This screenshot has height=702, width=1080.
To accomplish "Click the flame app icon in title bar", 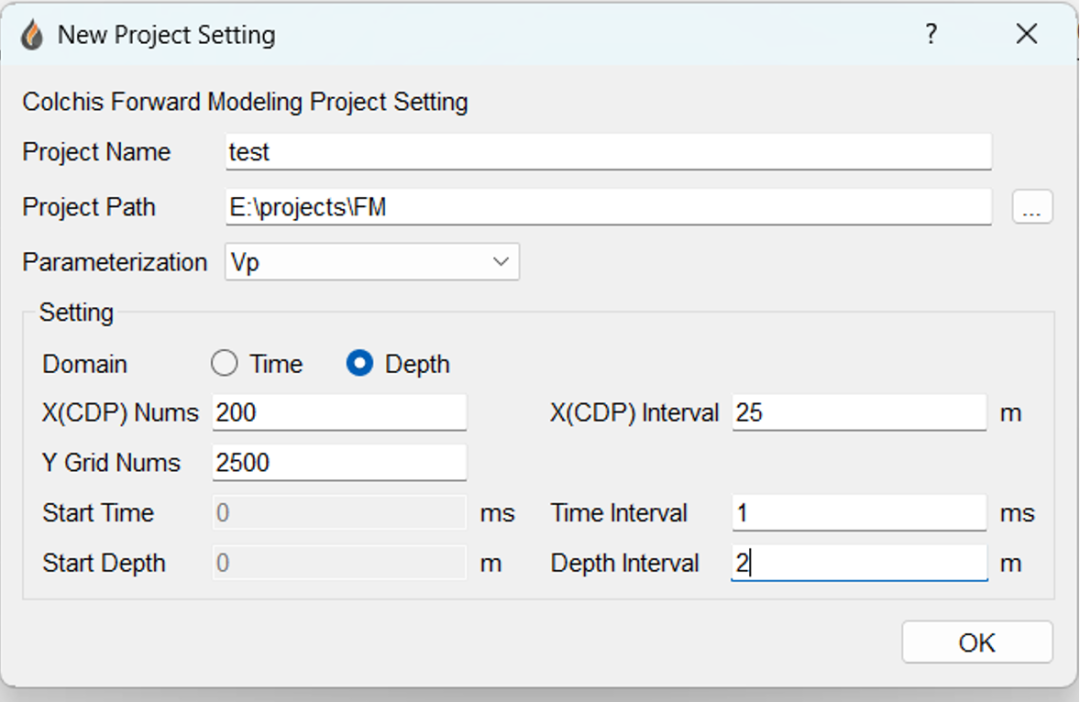I will [x=33, y=35].
